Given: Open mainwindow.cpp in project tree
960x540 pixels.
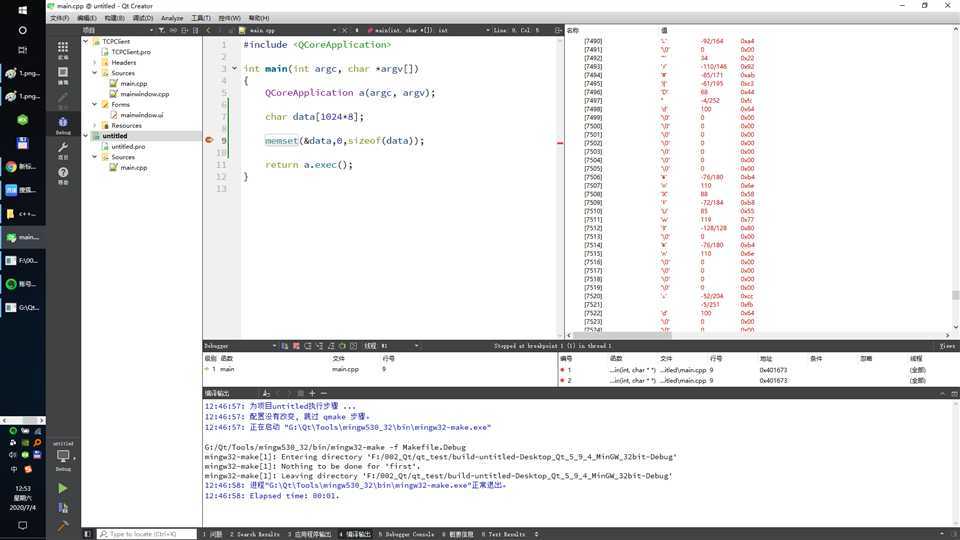Looking at the screenshot, I should (x=144, y=94).
